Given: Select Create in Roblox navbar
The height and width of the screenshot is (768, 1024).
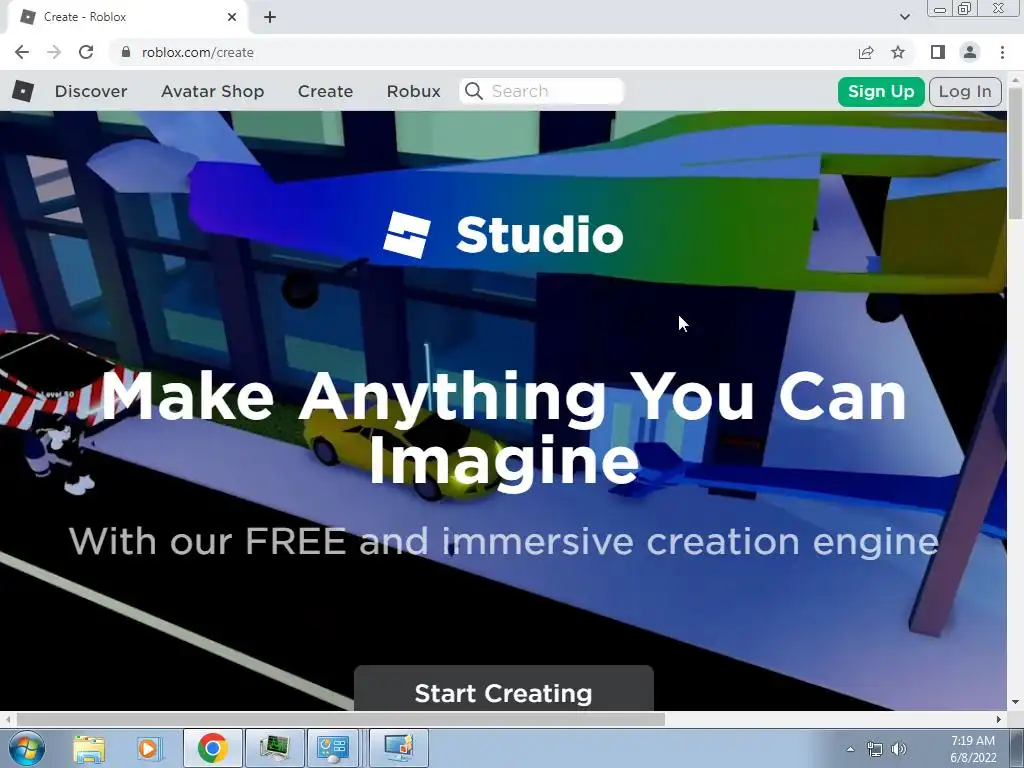Looking at the screenshot, I should point(325,91).
